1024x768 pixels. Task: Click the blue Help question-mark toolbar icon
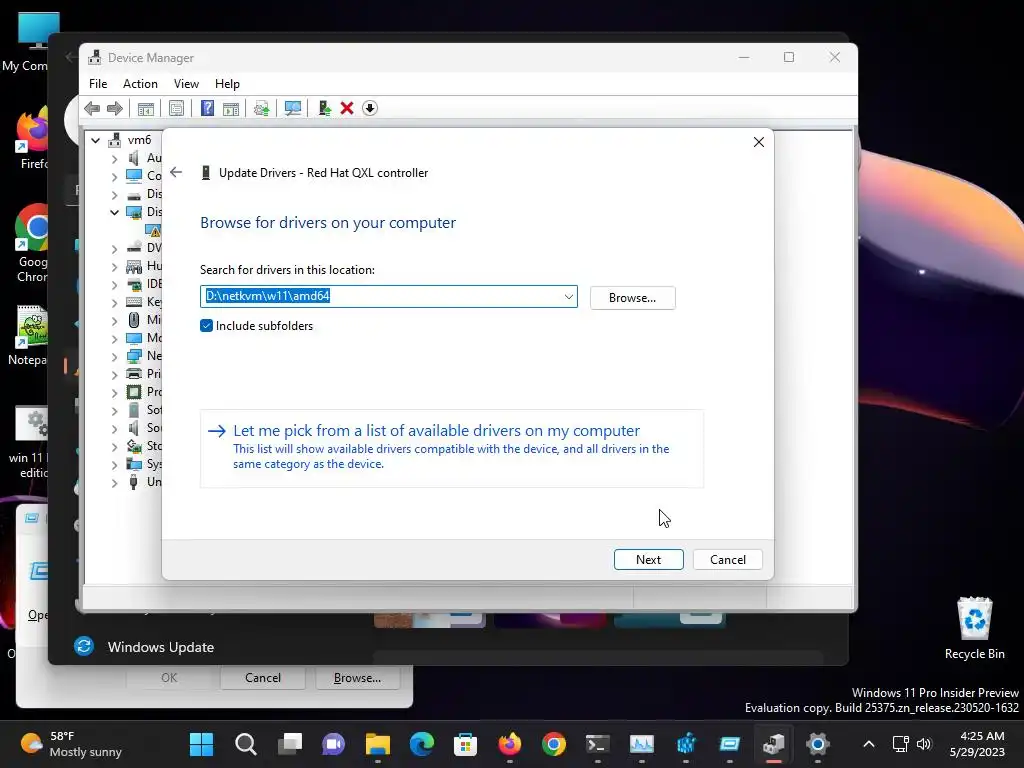point(207,108)
